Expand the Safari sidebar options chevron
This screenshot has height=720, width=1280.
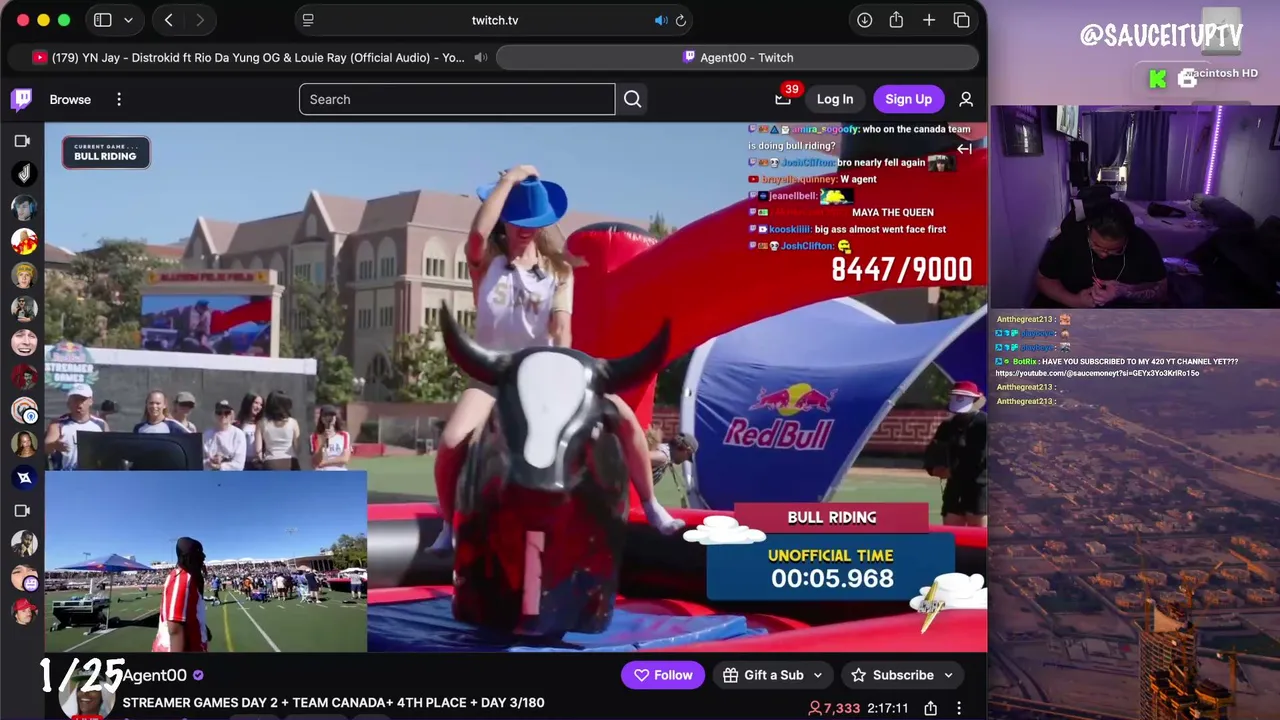click(128, 20)
